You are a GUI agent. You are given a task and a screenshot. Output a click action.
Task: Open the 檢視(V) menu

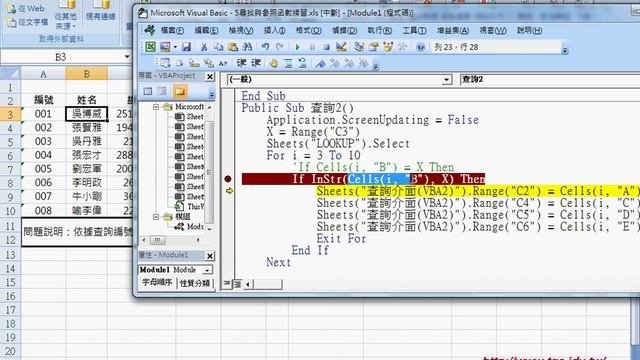coord(241,30)
